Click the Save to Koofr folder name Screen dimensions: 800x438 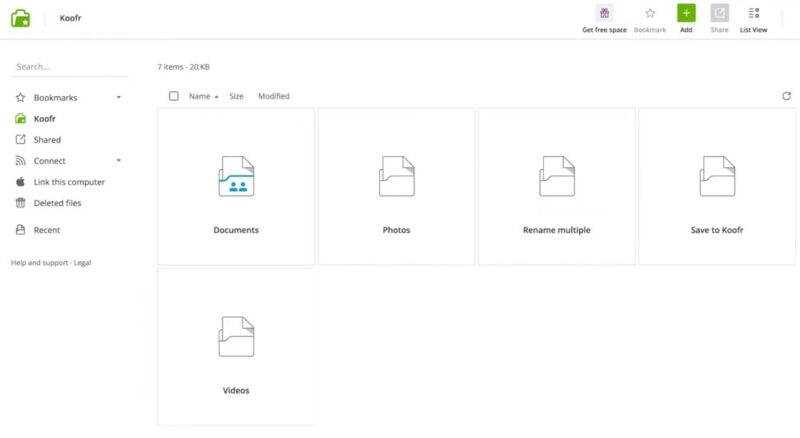click(x=717, y=230)
